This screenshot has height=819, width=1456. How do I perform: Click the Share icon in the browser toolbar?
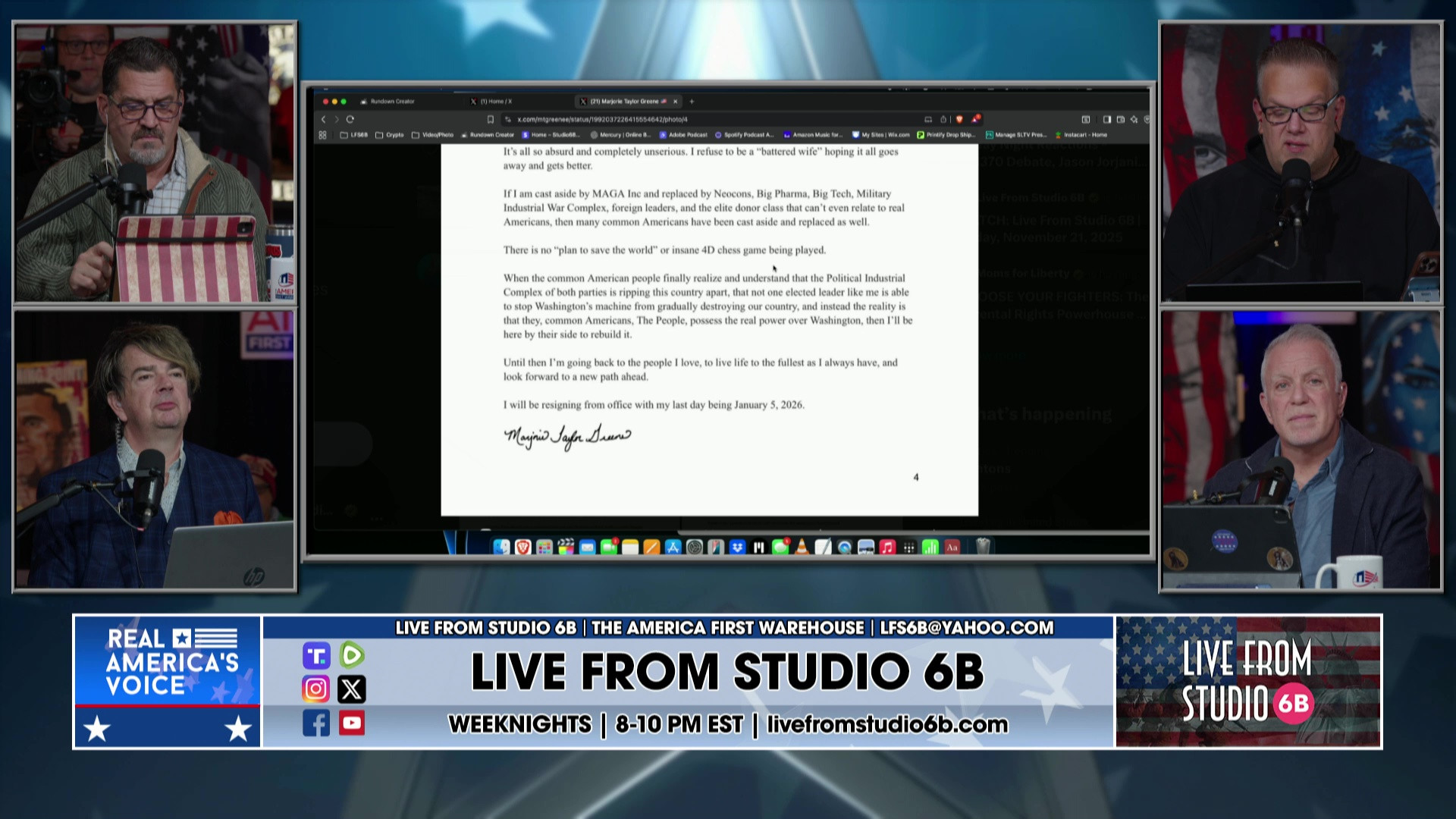coord(943,120)
